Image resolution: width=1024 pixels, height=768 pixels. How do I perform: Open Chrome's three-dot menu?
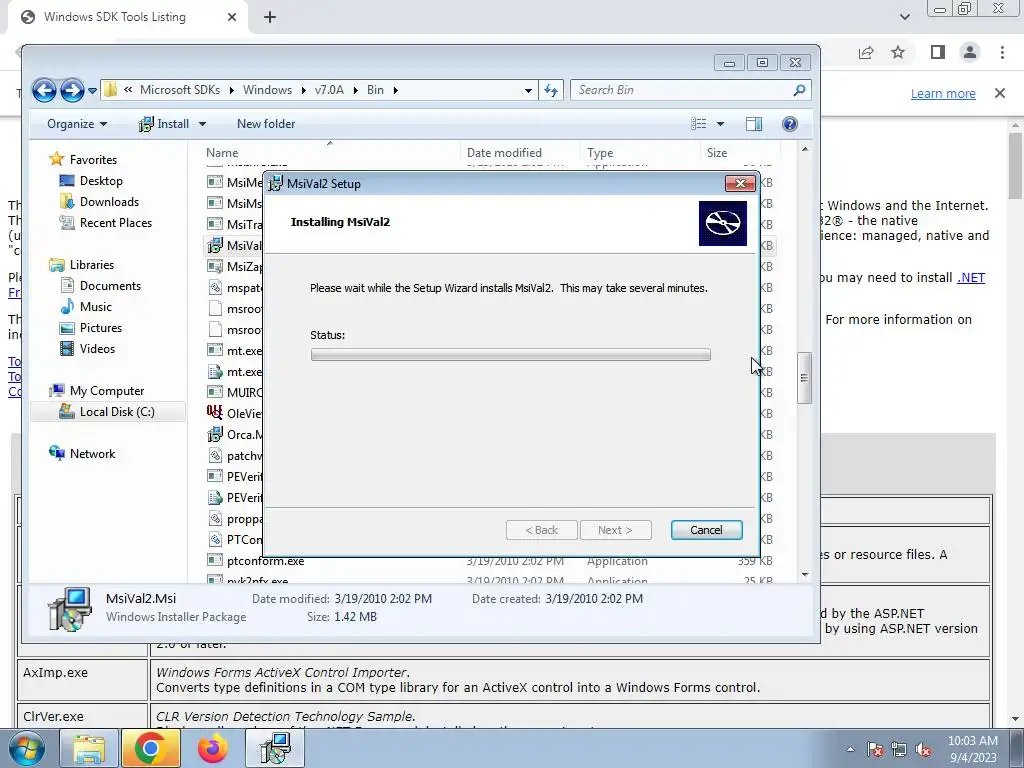click(x=1002, y=52)
